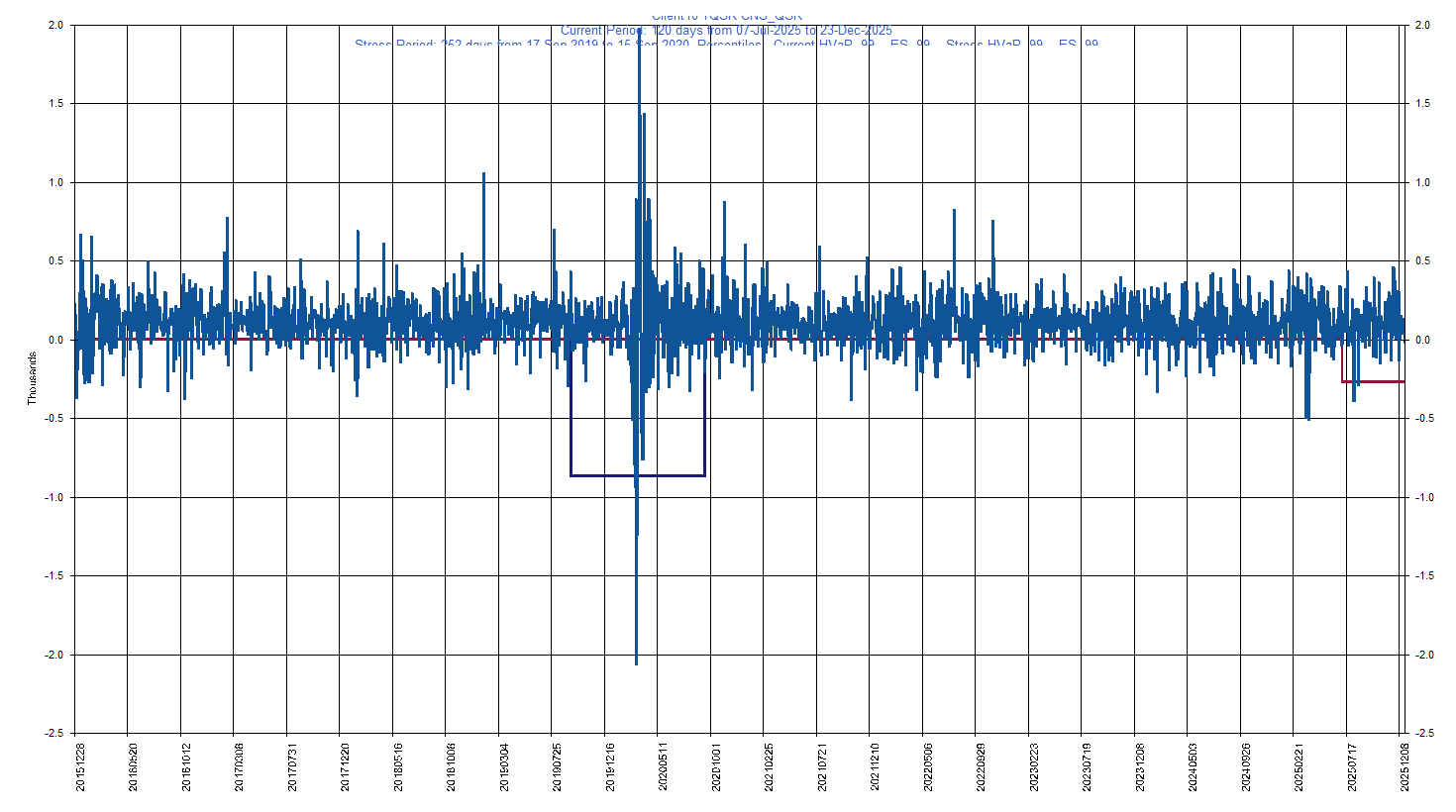This screenshot has width=1456, height=812.
Task: Select the right axis 2.0 tick label
Action: tap(1423, 26)
